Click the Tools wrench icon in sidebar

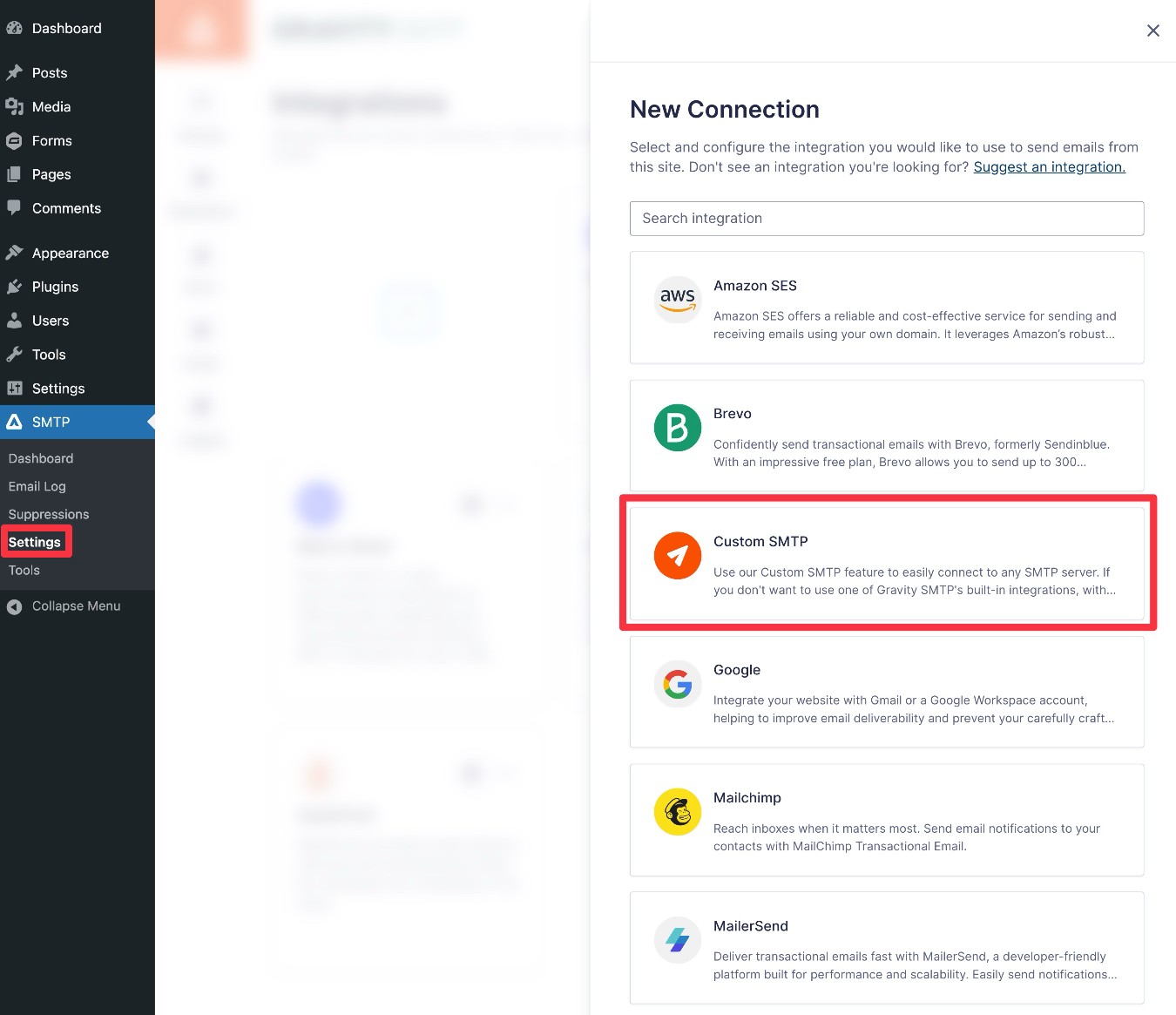(x=14, y=355)
